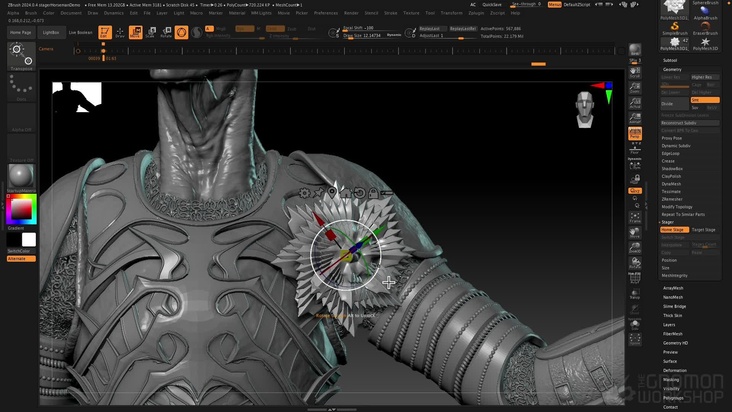
Task: Click the Divide button
Action: click(x=669, y=104)
